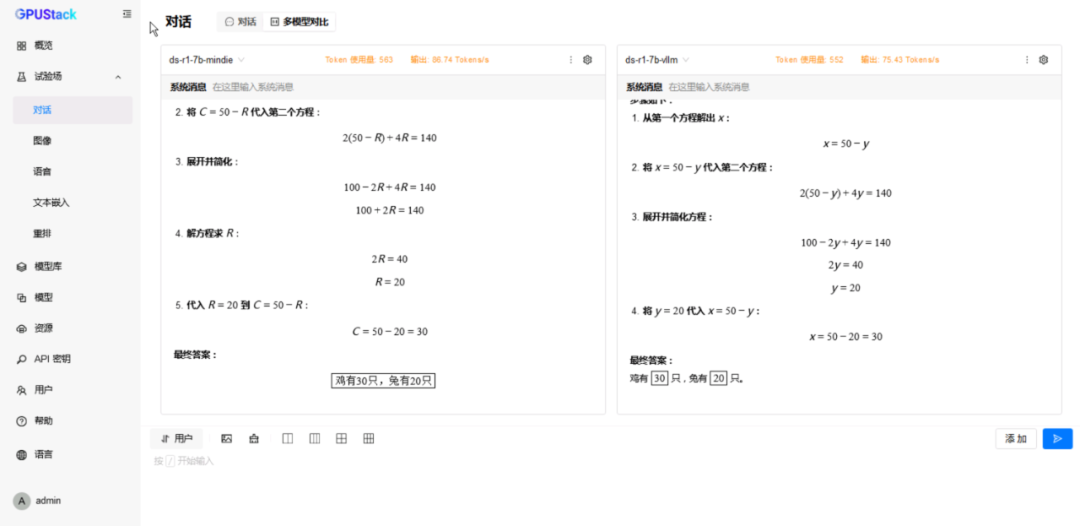Screen dimensions: 1080x526
Task: Open the ds-r1-7b-vllm model dropdown
Action: [657, 60]
